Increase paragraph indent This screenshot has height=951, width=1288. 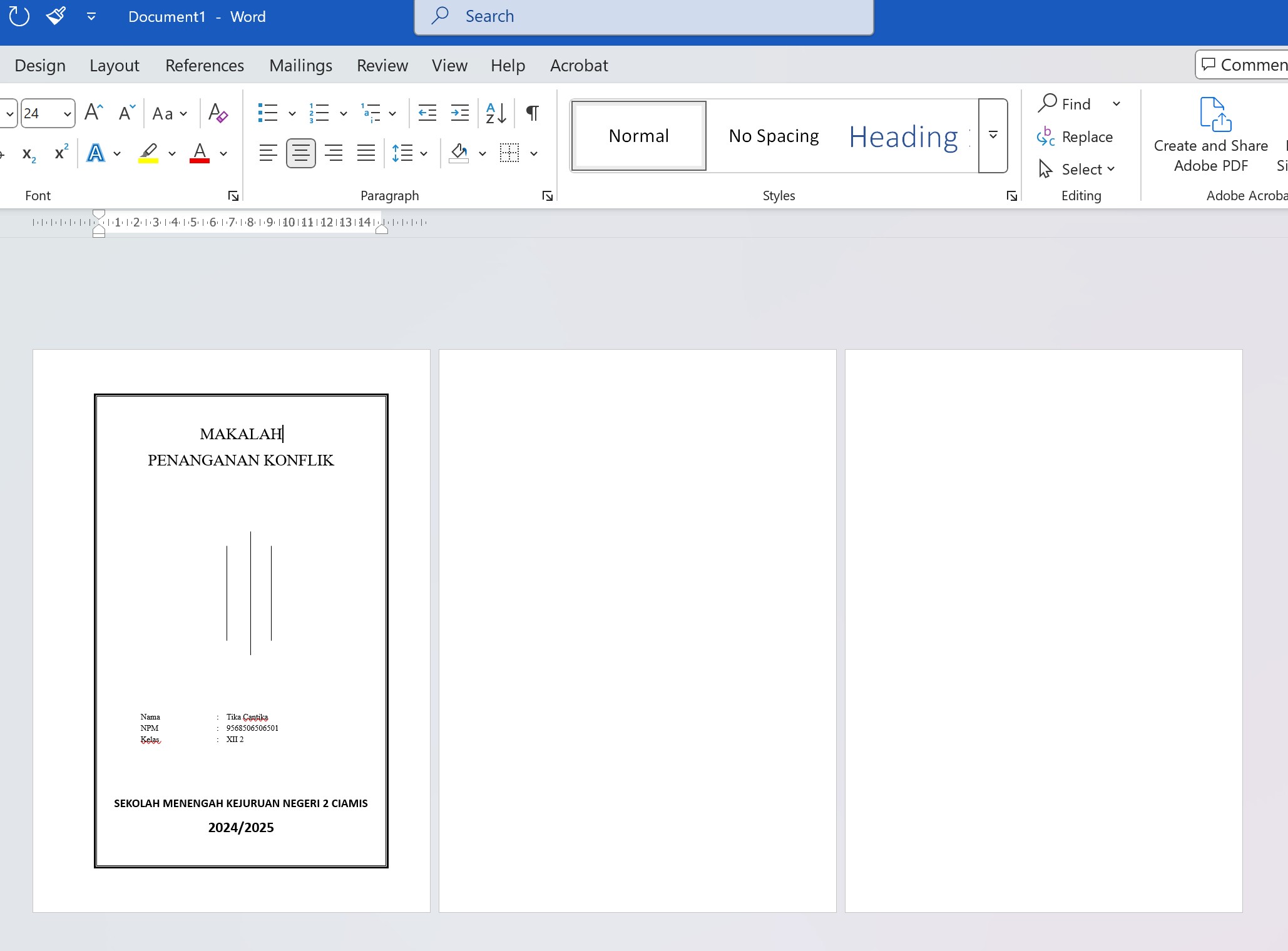point(460,113)
